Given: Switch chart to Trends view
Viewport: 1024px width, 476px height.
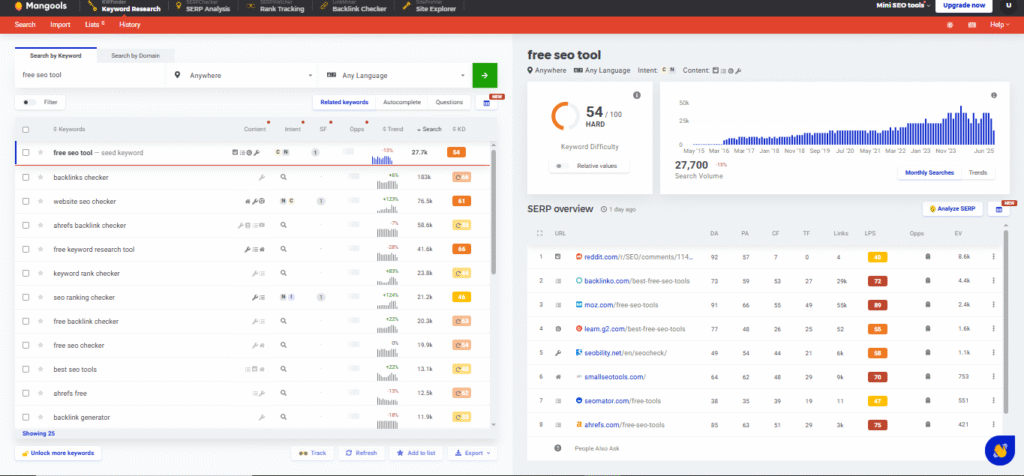Looking at the screenshot, I should pos(977,172).
